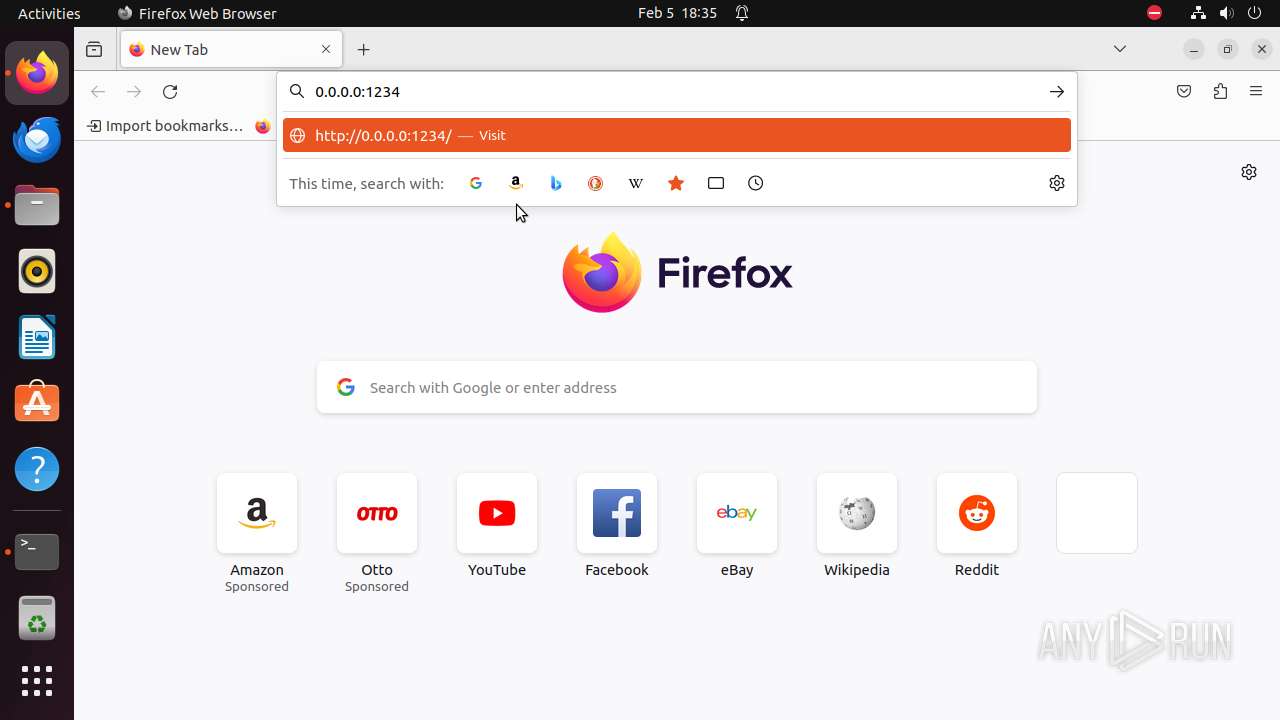The height and width of the screenshot is (720, 1280).
Task: Open a new tab with the plus button
Action: coord(364,50)
